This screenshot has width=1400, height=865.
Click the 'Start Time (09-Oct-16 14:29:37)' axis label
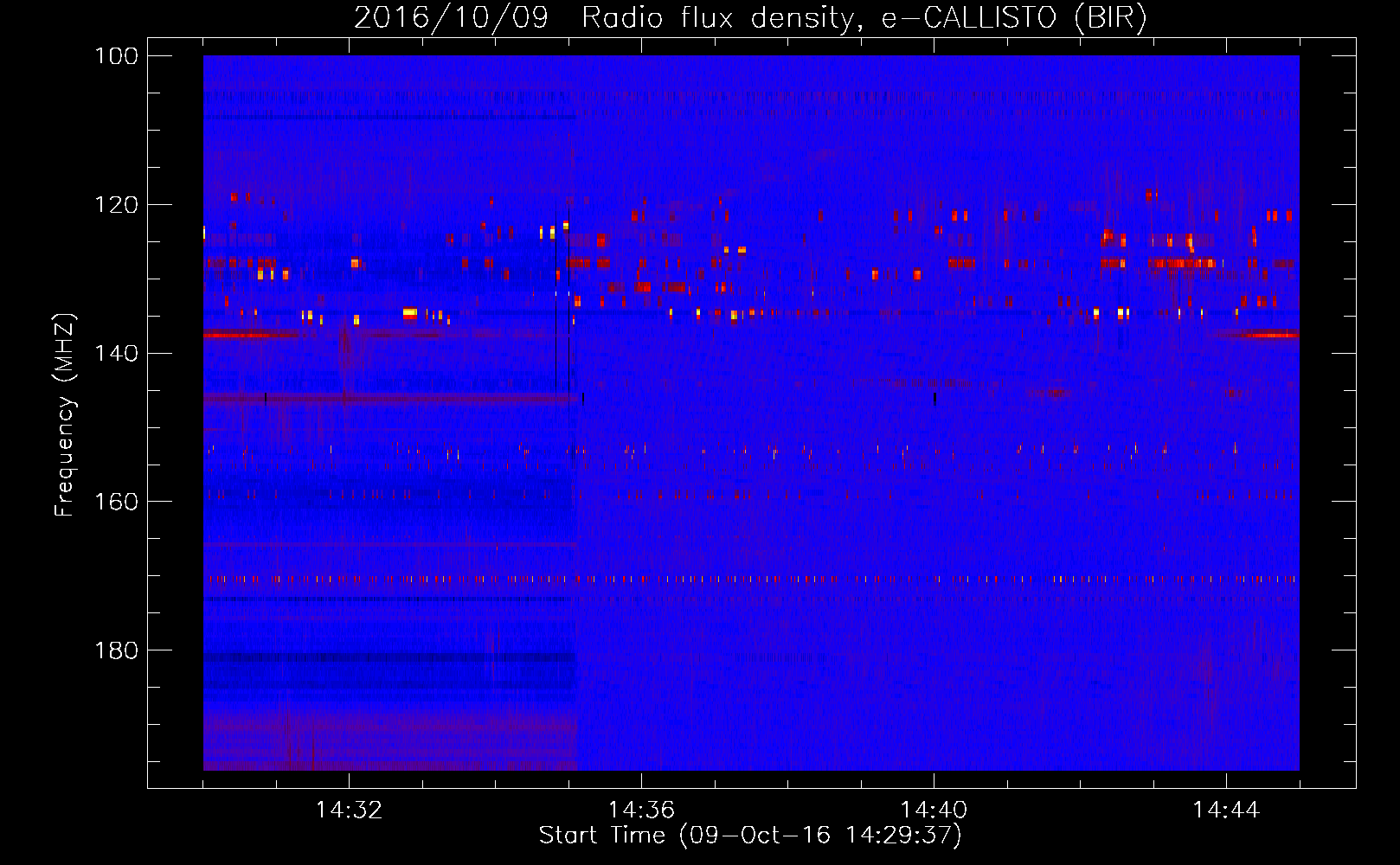coord(750,836)
